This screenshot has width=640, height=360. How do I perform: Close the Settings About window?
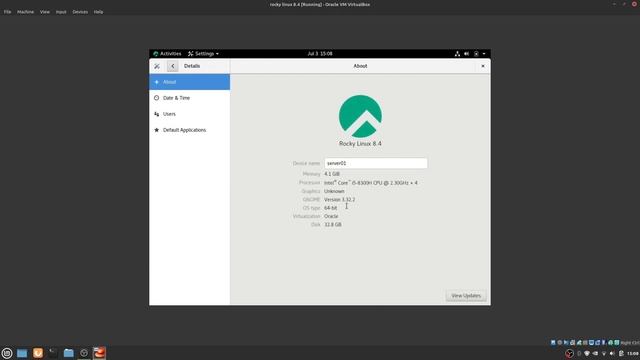[x=483, y=66]
